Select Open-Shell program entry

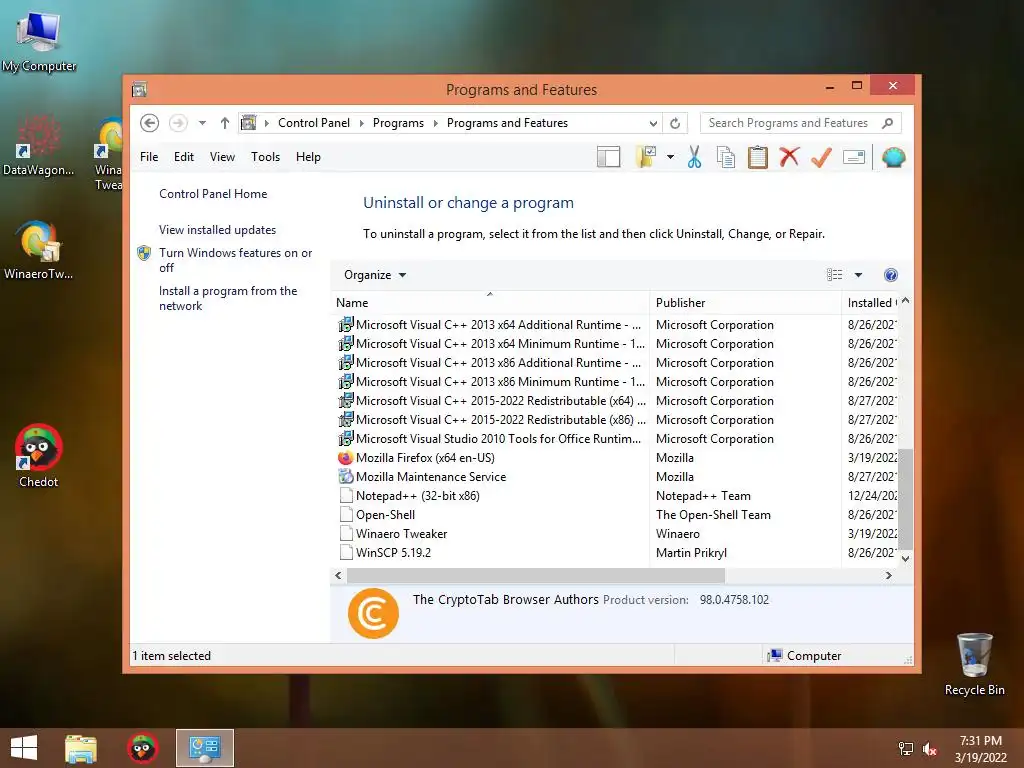[x=385, y=515]
